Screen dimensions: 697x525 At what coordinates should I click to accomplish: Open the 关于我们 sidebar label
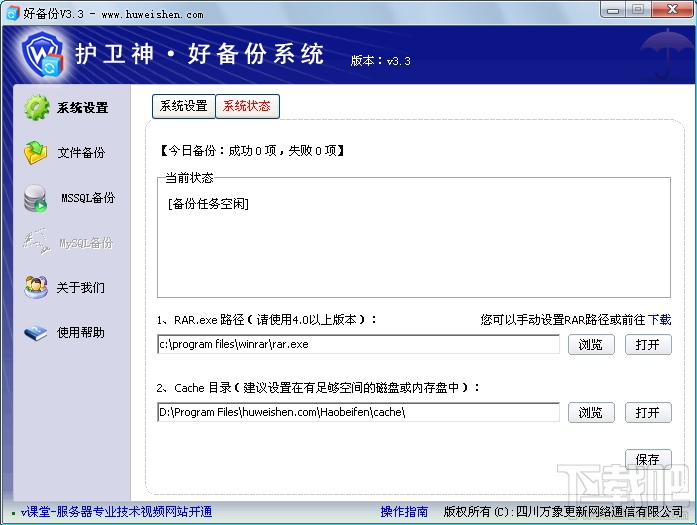tap(80, 288)
